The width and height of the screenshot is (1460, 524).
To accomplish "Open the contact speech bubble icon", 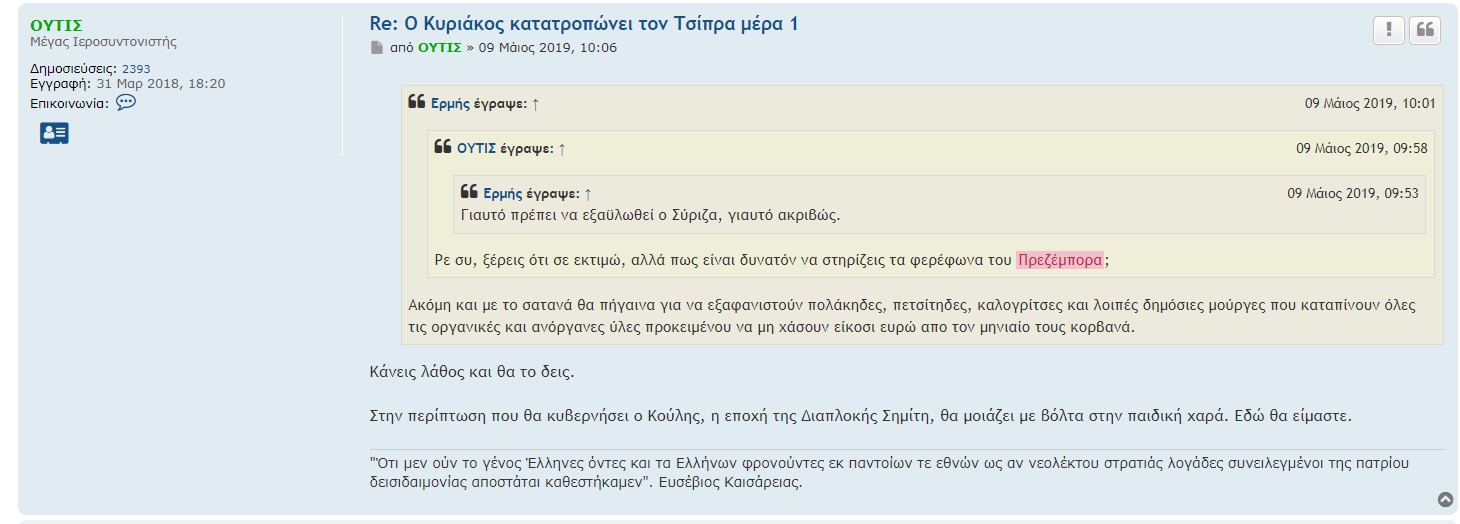I will tap(125, 102).
